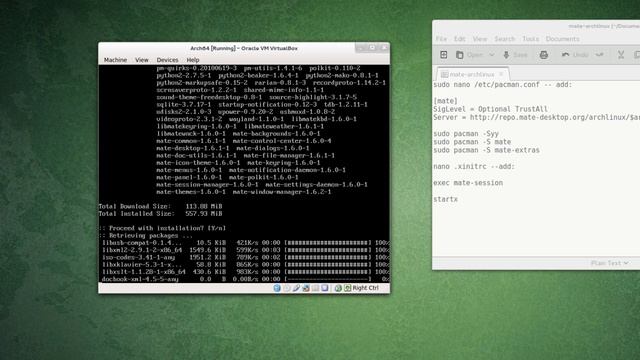The height and width of the screenshot is (360, 640).
Task: Click the hard disk activity indicator in VirtualBox
Action: 277,288
